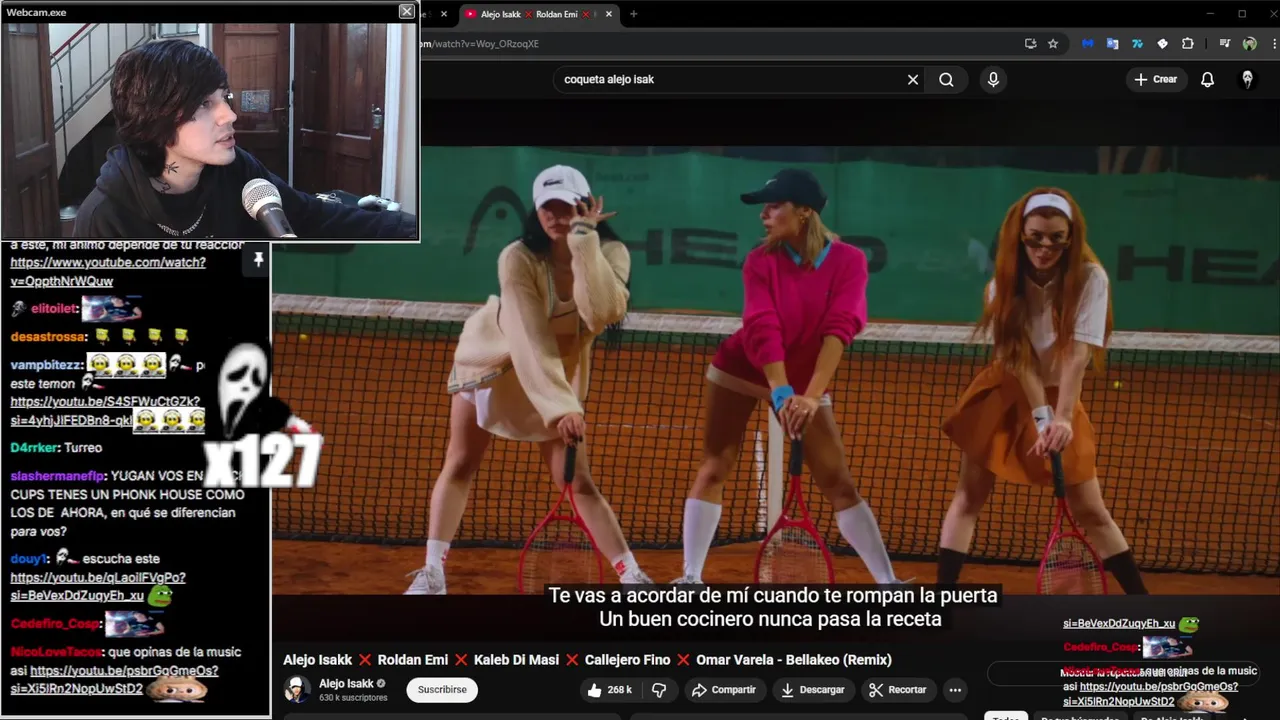
Task: Open the 7TV extension icon
Action: click(1137, 44)
